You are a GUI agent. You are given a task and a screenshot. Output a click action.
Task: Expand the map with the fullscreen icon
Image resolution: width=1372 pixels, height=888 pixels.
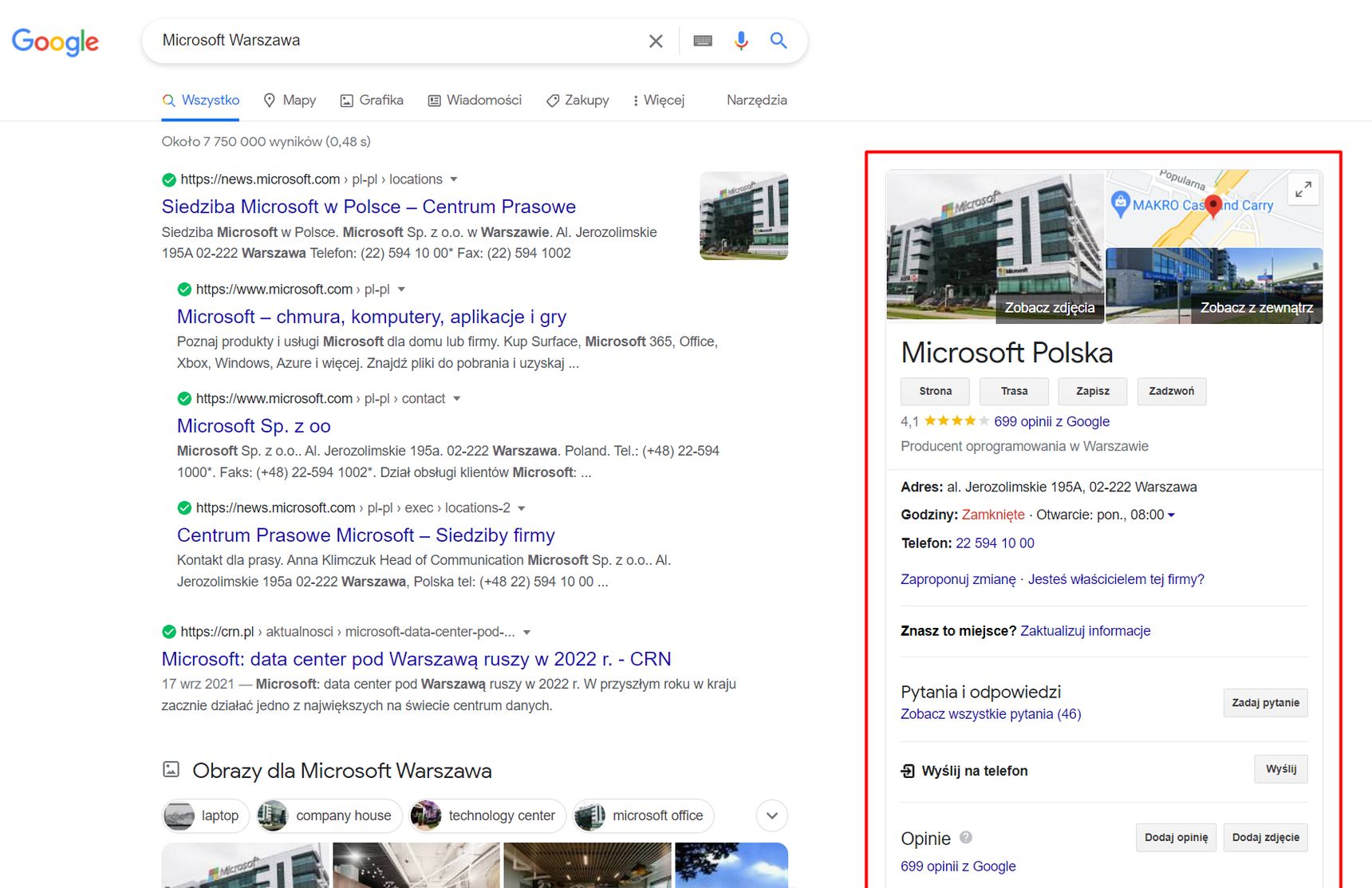tap(1303, 190)
